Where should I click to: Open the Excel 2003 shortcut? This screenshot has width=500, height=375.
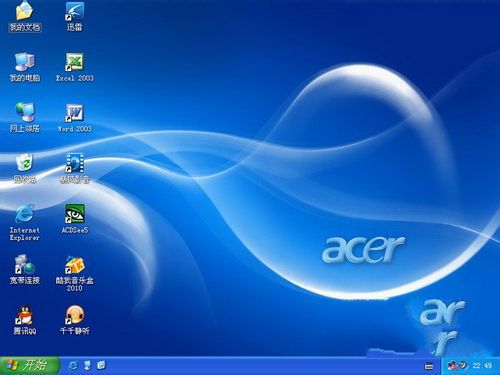(x=74, y=67)
